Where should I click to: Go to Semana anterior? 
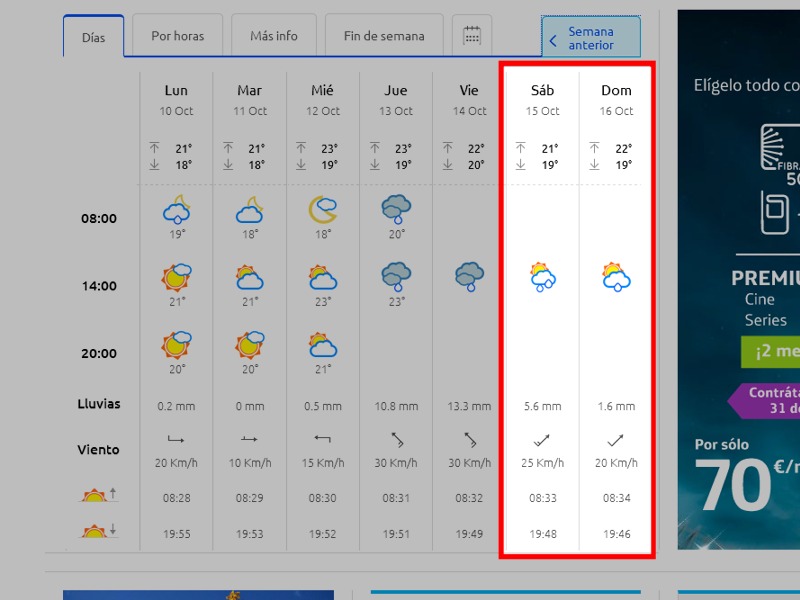(591, 39)
